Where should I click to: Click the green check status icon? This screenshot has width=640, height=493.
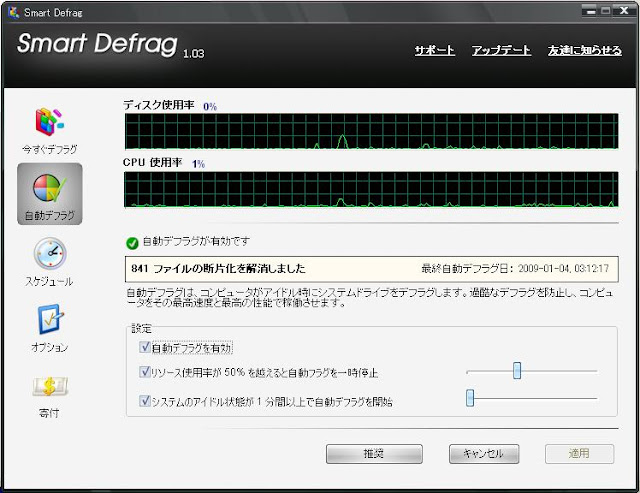(x=132, y=243)
